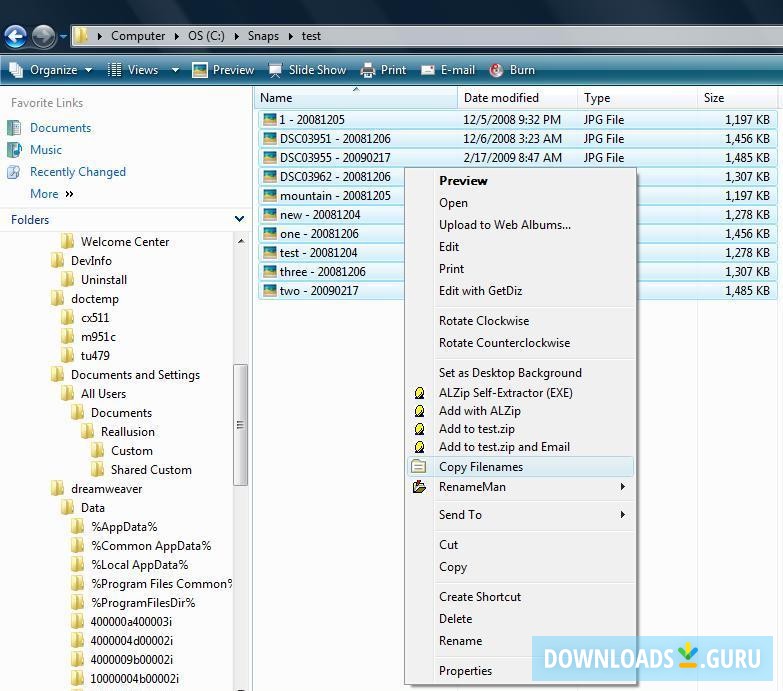The width and height of the screenshot is (783, 691).
Task: Choose Properties in the context menu
Action: point(465,671)
